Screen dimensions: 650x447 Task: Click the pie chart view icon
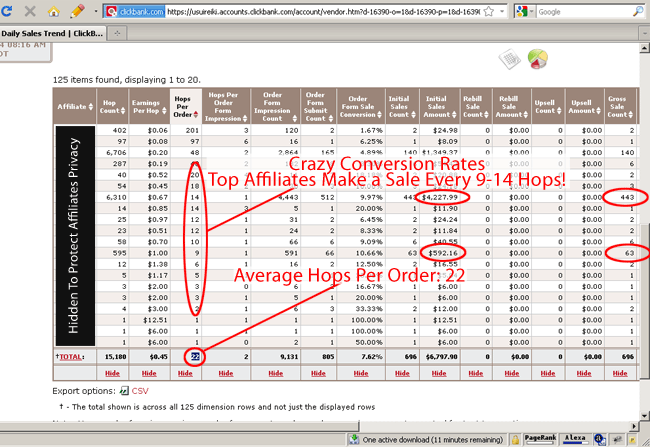pyautogui.click(x=536, y=60)
